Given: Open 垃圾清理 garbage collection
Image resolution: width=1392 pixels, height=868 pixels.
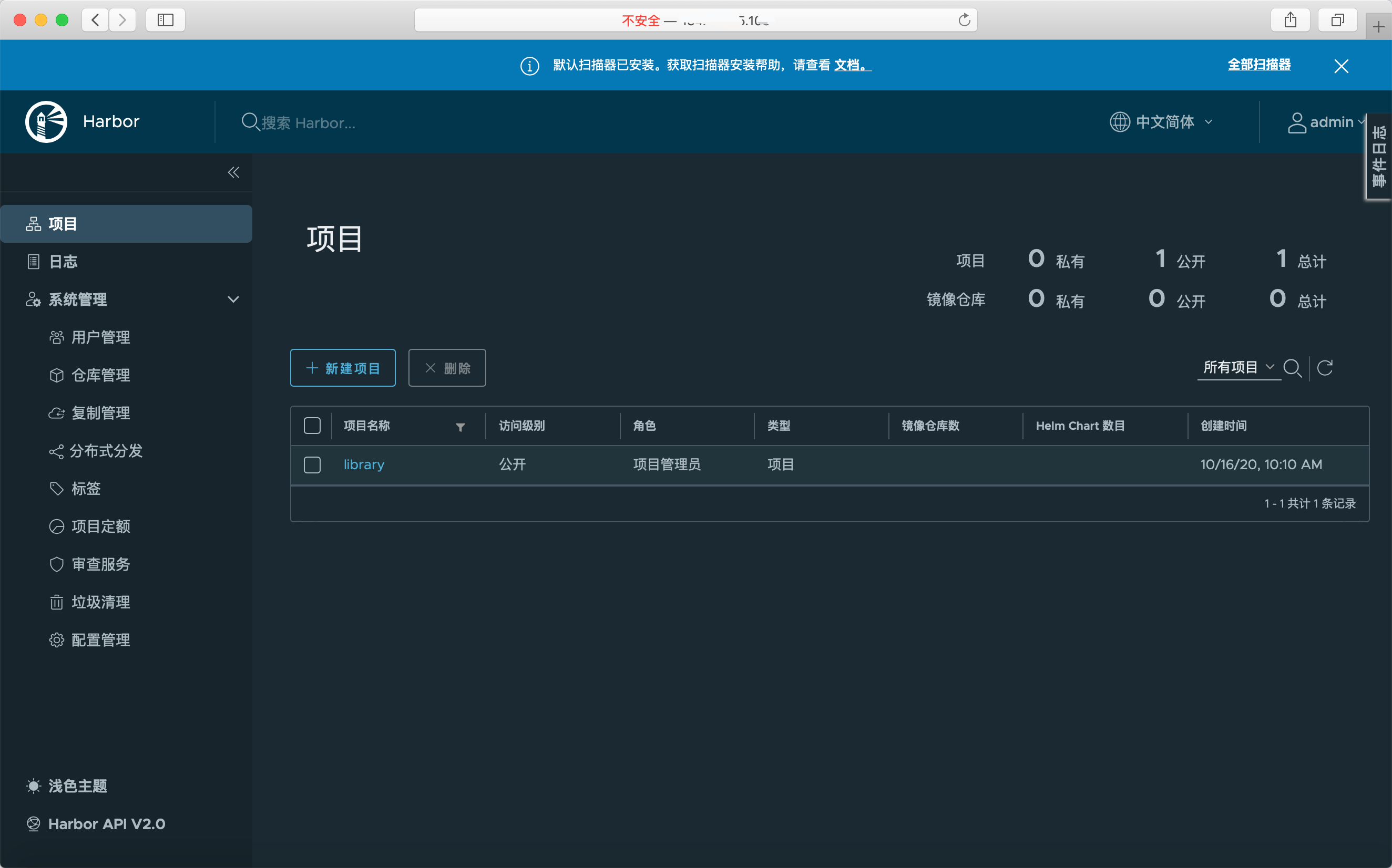Looking at the screenshot, I should (x=100, y=603).
